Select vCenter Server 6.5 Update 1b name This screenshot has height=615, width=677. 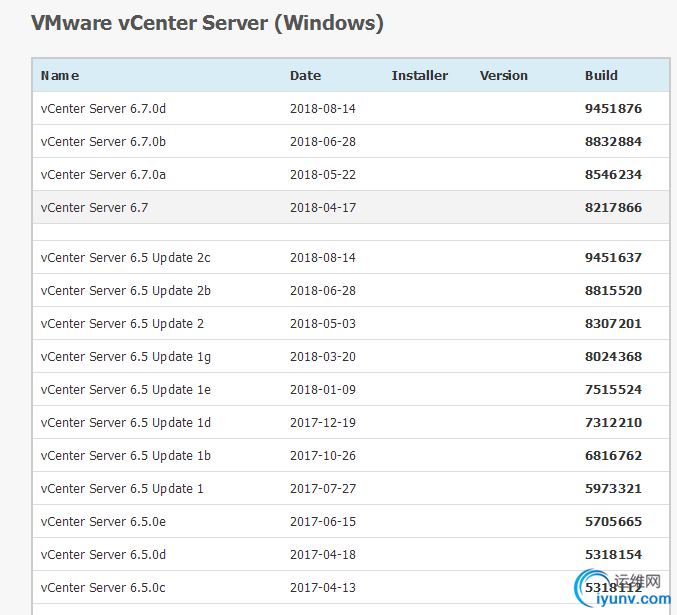(126, 456)
